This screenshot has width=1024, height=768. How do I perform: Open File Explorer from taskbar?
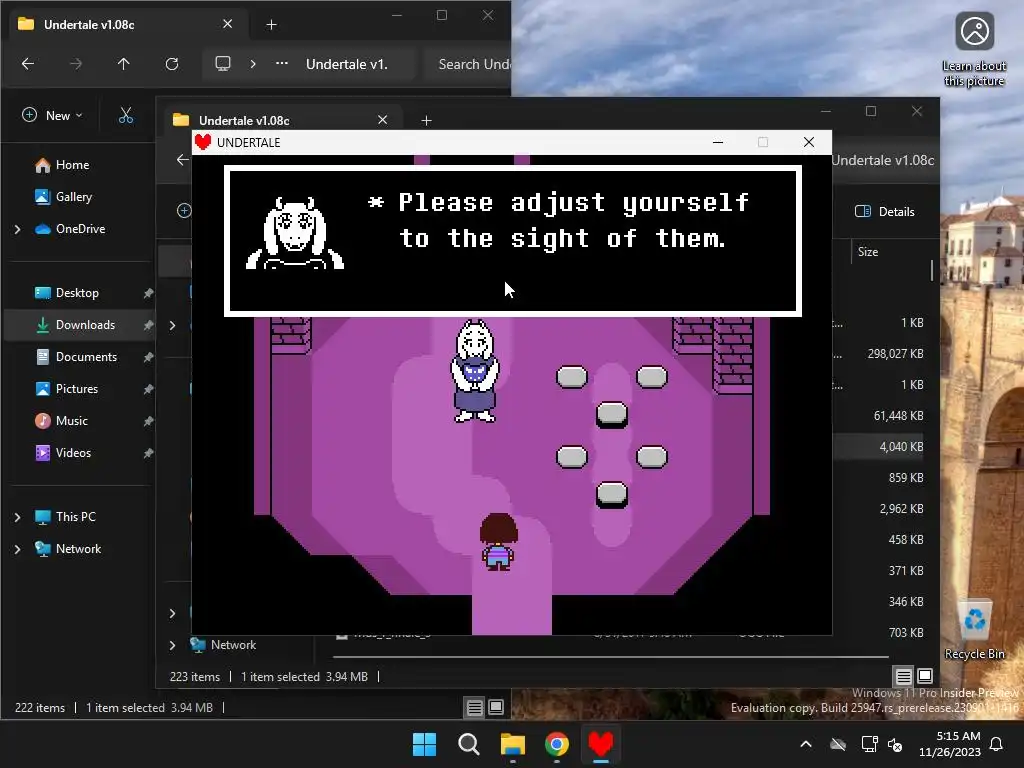click(x=513, y=744)
